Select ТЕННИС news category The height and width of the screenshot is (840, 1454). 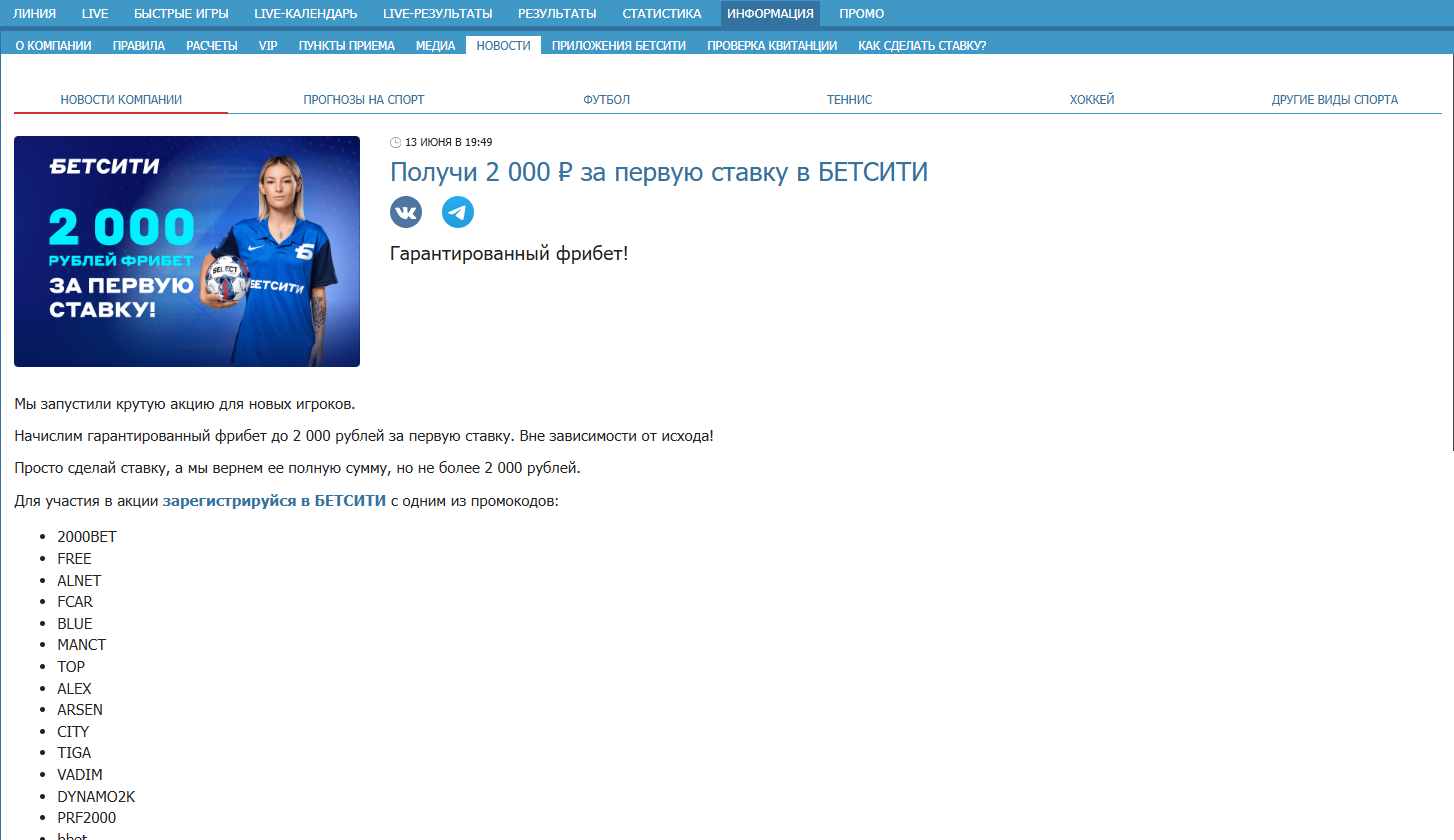(x=850, y=100)
